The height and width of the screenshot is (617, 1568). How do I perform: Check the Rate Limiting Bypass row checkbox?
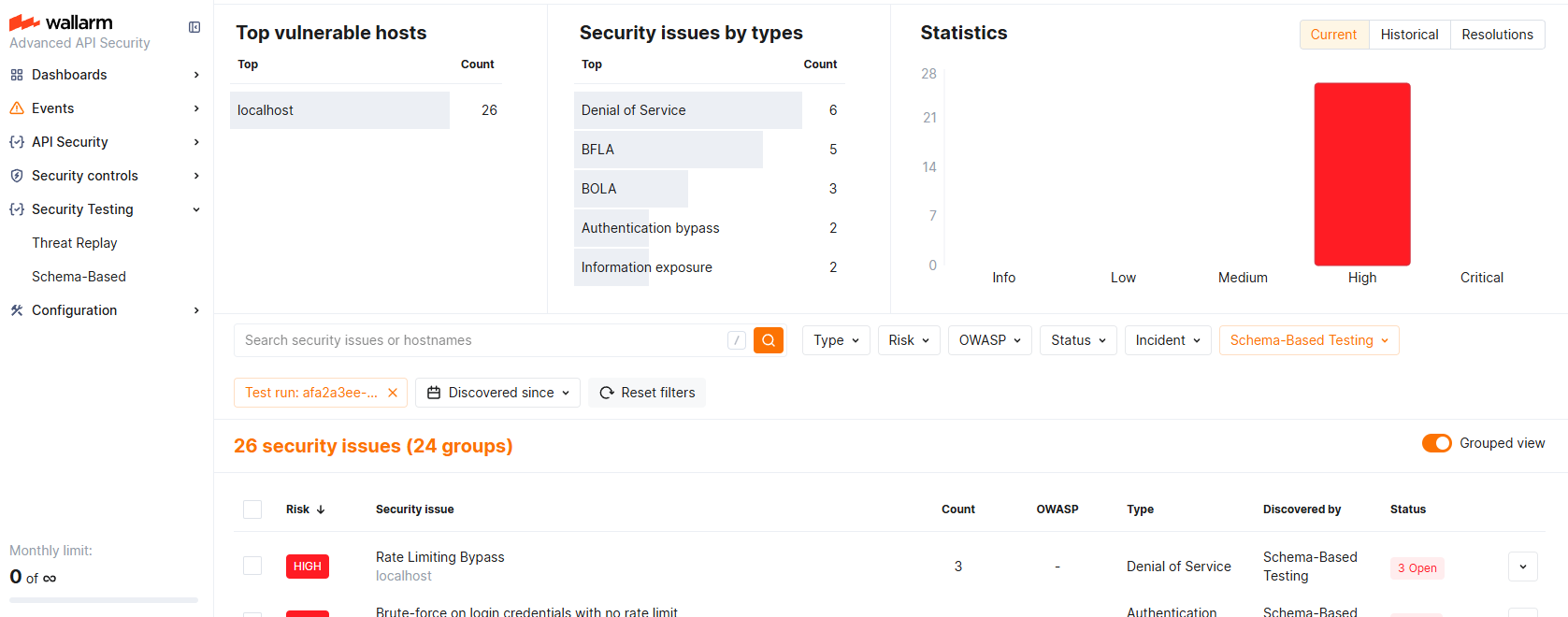coord(252,566)
